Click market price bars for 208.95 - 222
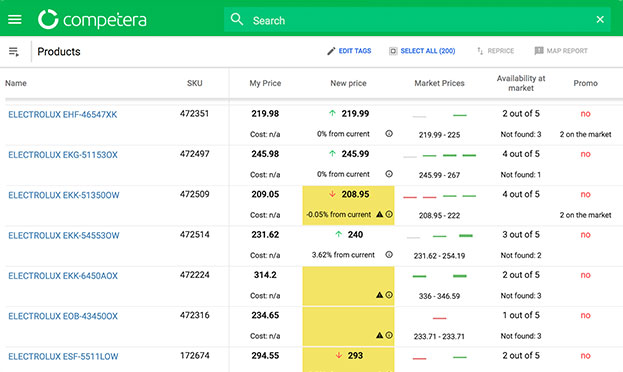Screen dimensions: 623x372 pos(439,196)
